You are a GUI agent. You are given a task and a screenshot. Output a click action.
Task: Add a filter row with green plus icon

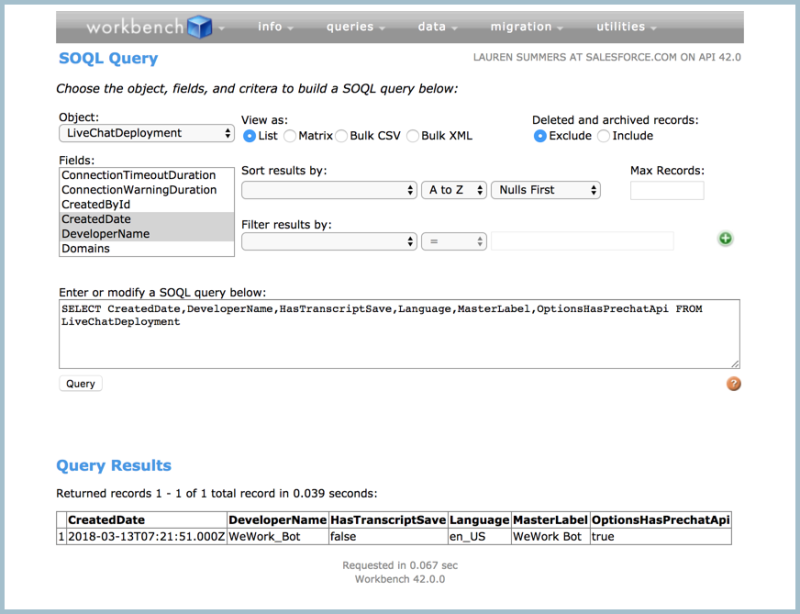(725, 238)
